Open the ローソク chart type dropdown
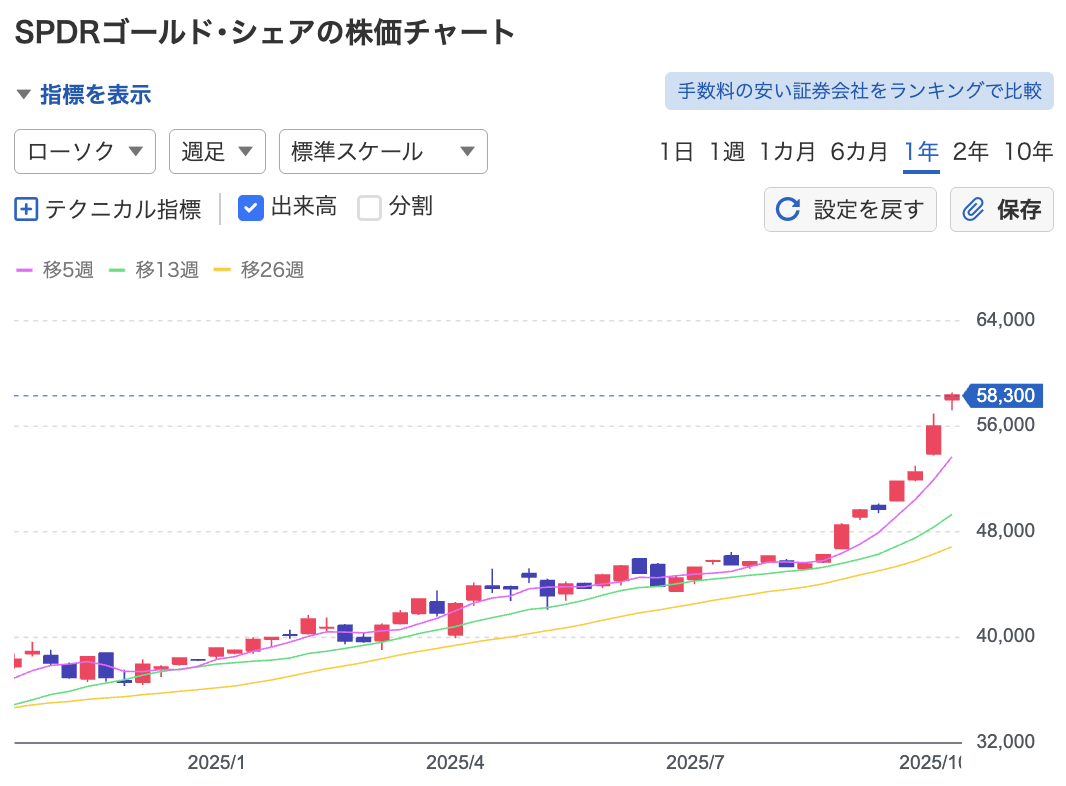This screenshot has height=786, width=1066. (85, 152)
